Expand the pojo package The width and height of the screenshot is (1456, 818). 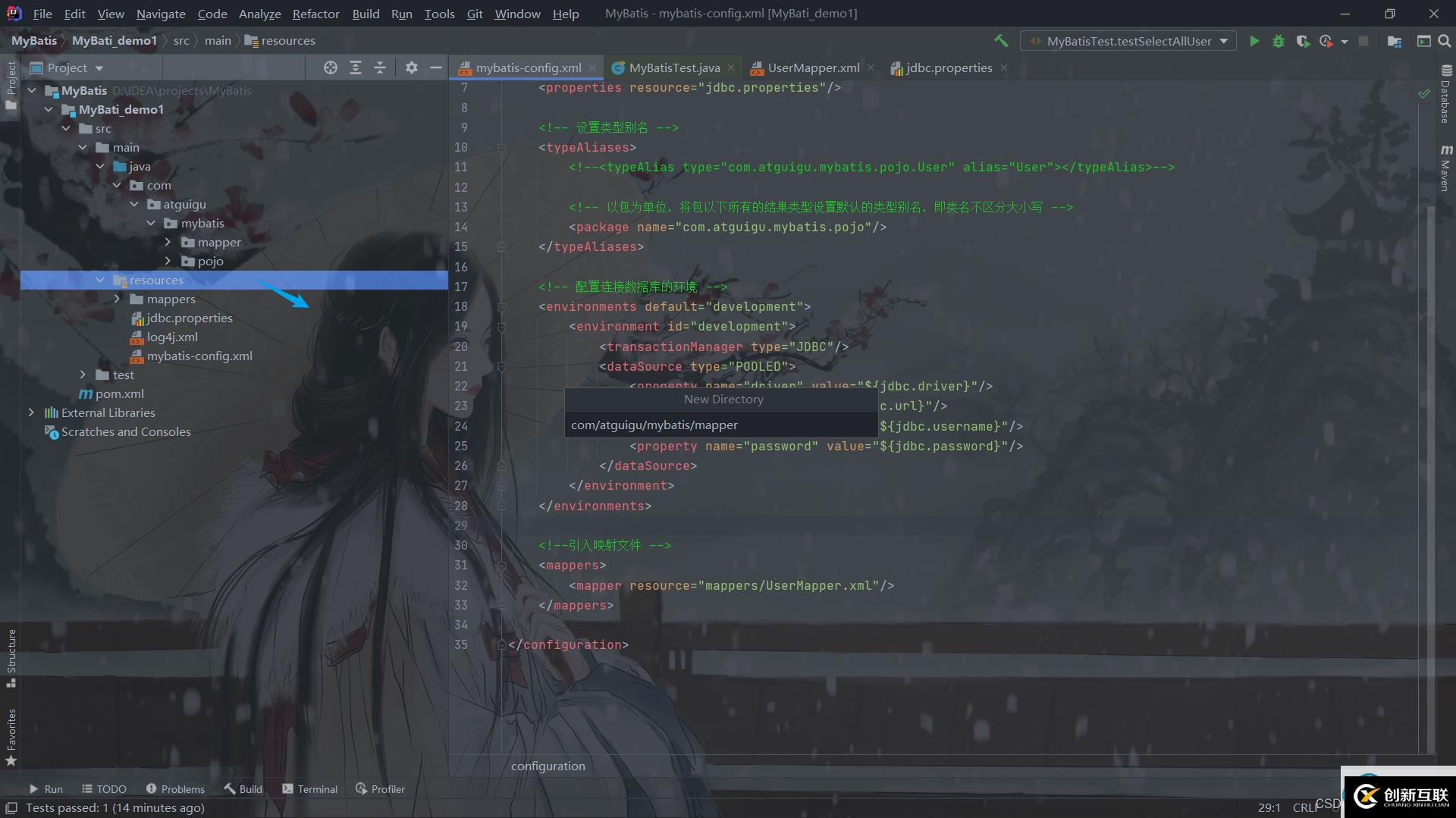click(x=168, y=261)
